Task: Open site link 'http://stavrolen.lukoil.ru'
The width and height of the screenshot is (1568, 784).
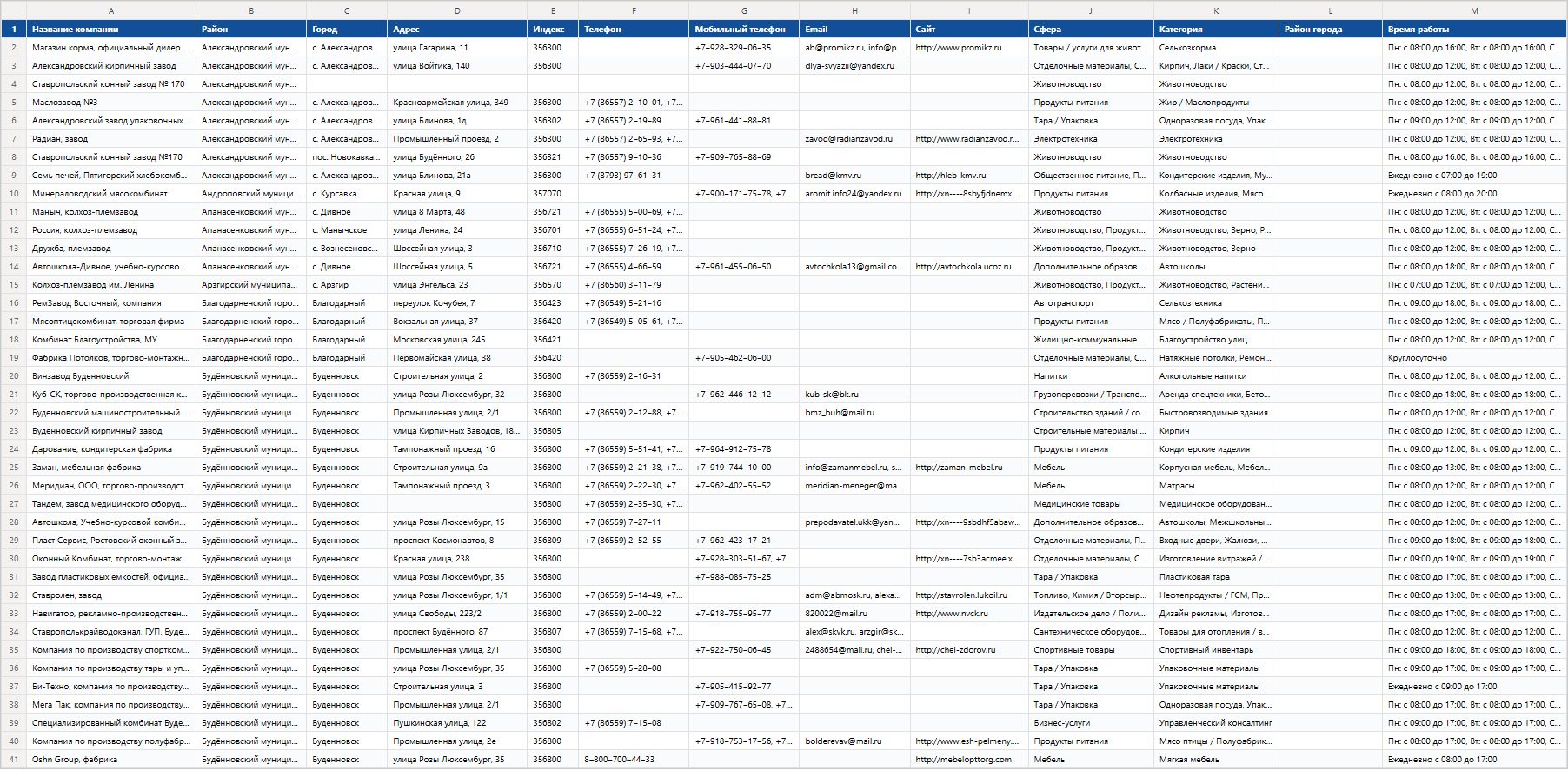Action: click(x=961, y=595)
